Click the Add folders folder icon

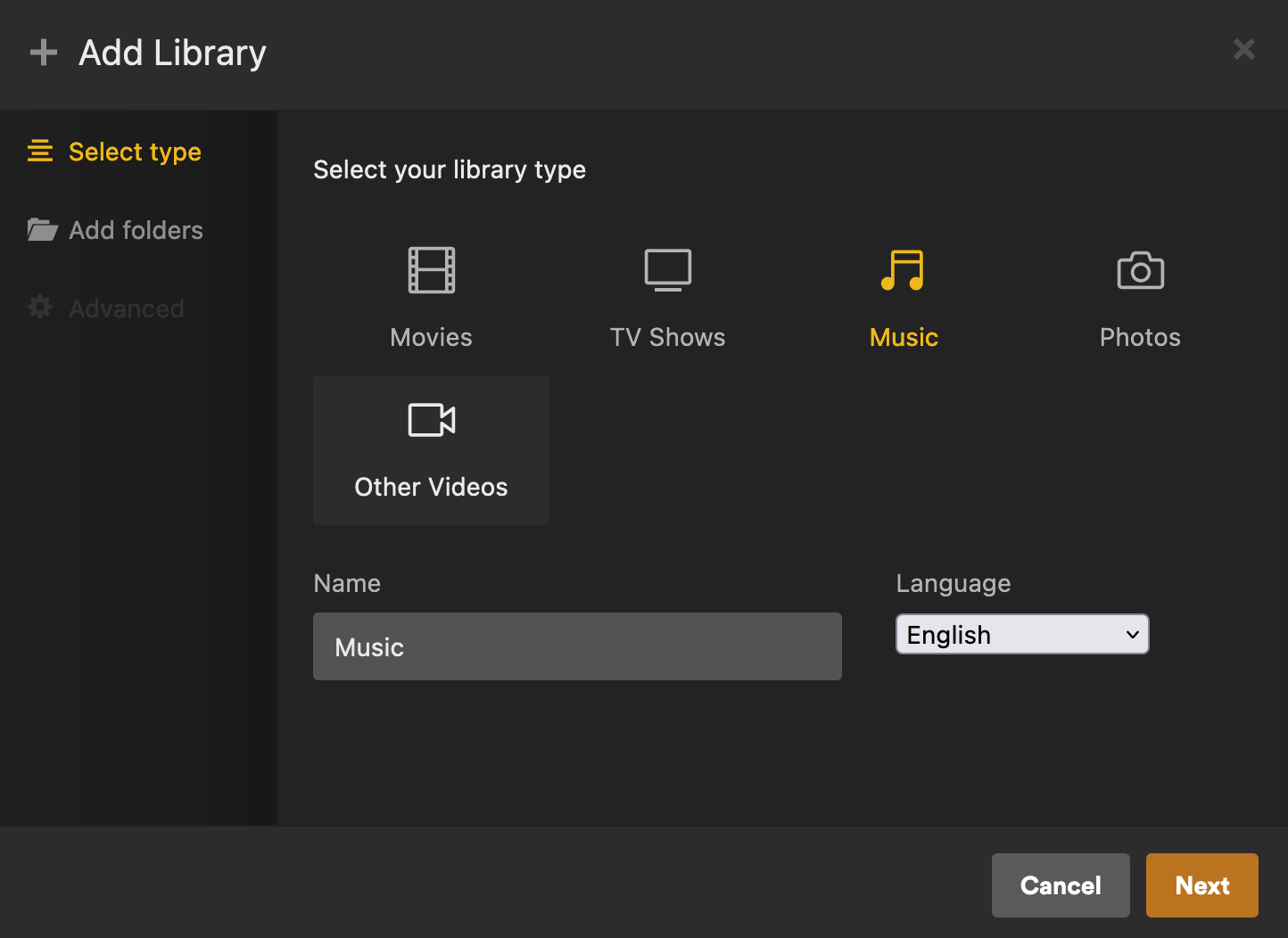pyautogui.click(x=42, y=230)
